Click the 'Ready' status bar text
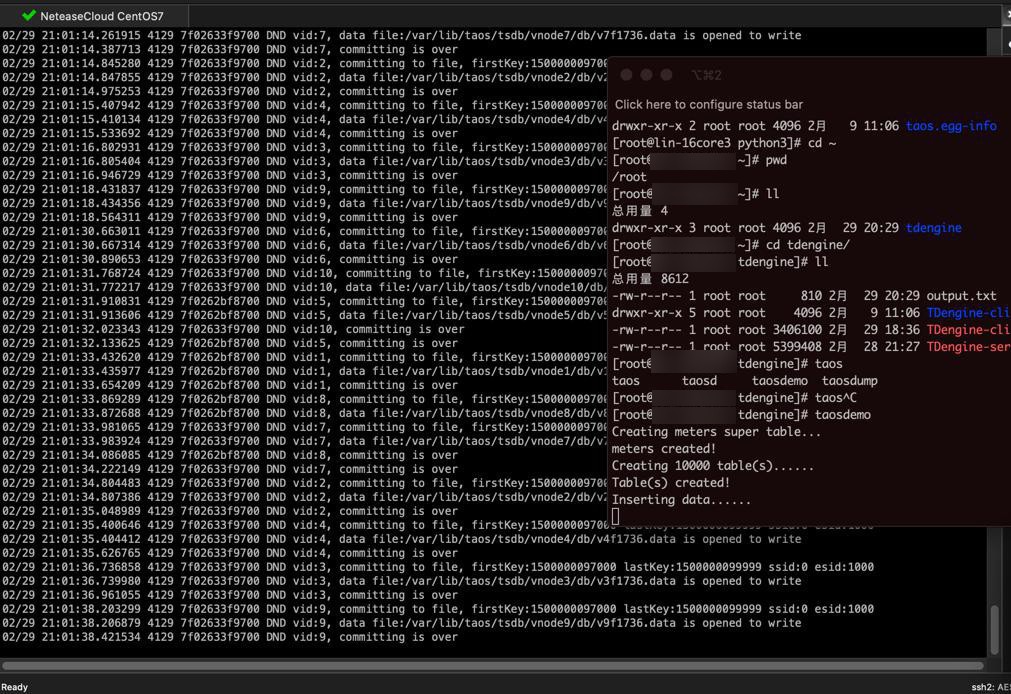This screenshot has height=694, width=1011. (14, 687)
